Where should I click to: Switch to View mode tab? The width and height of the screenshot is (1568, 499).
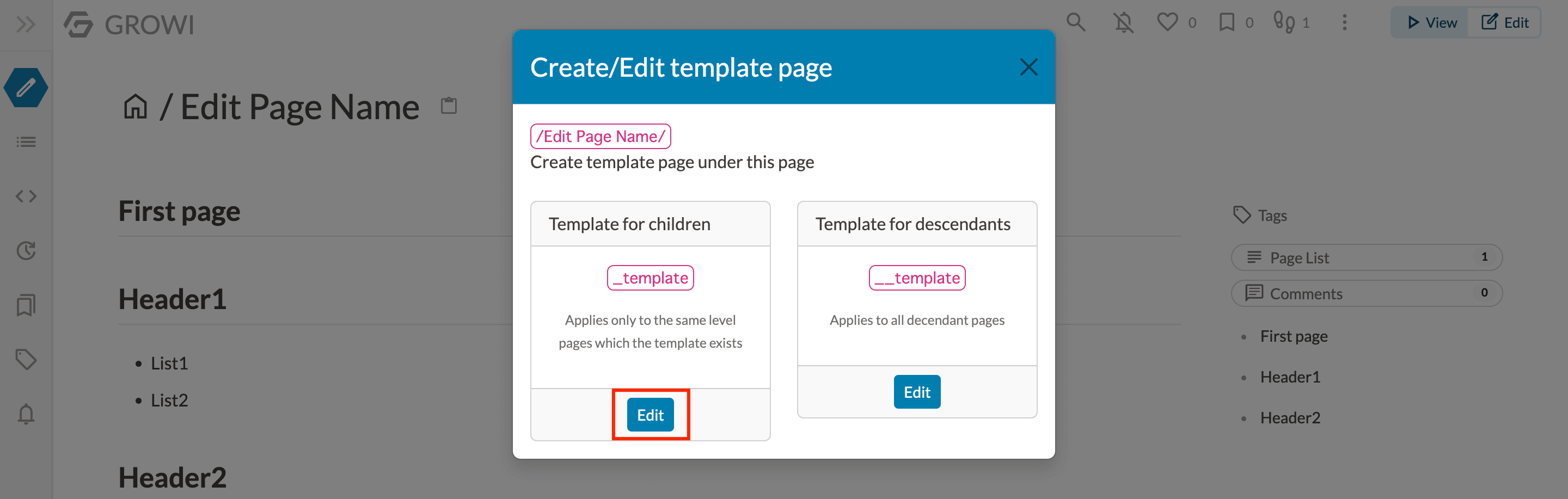click(x=1430, y=22)
